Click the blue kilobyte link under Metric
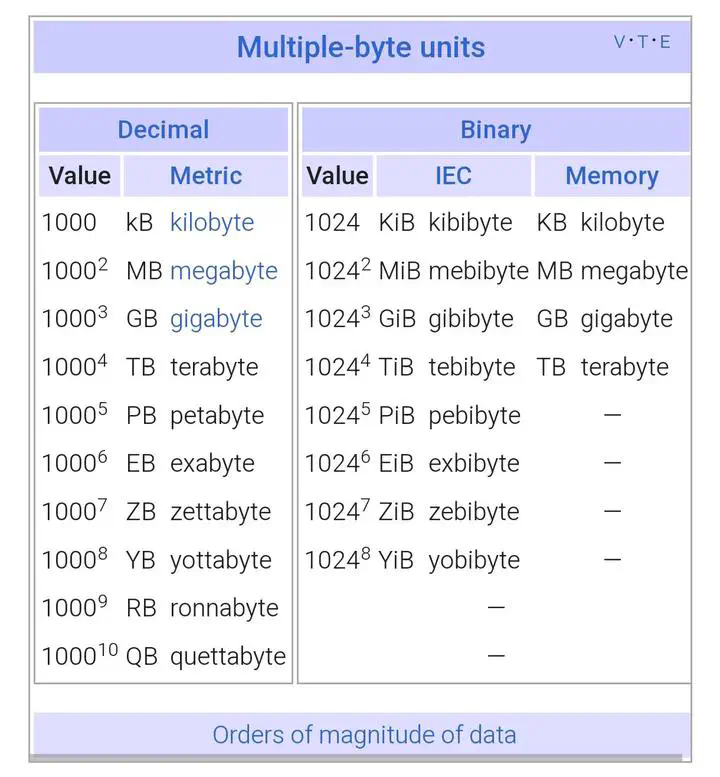720x777 pixels. coord(212,222)
